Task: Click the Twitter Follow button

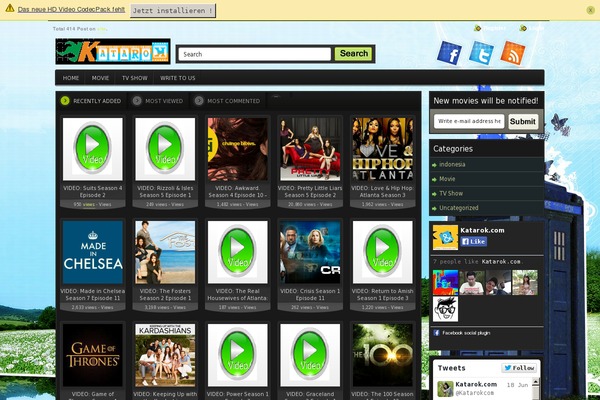Action: pos(519,368)
